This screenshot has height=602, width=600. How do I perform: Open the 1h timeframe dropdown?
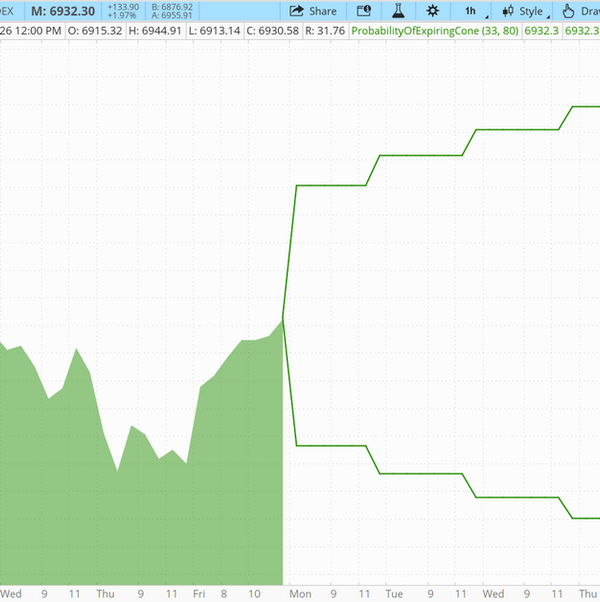(471, 11)
